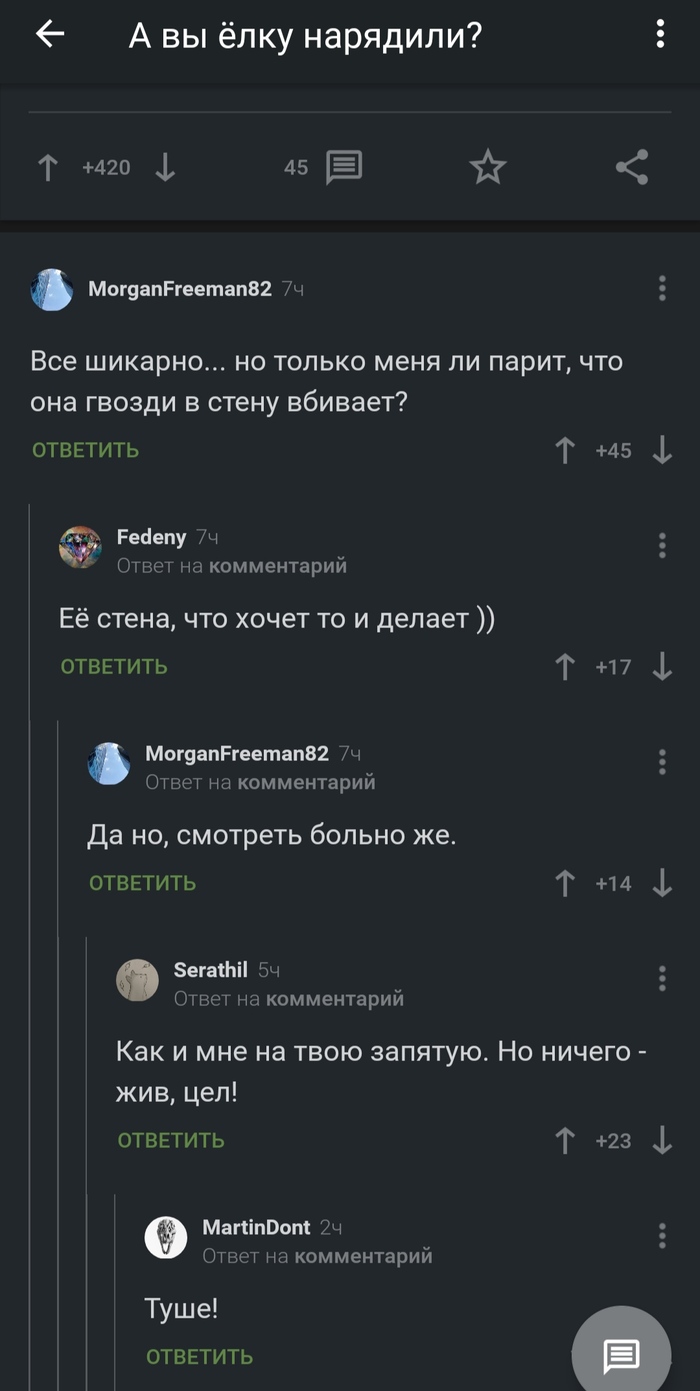Screen dimensions: 700x1391
Task: Open the post overflow menu at top right
Action: pyautogui.click(x=659, y=34)
